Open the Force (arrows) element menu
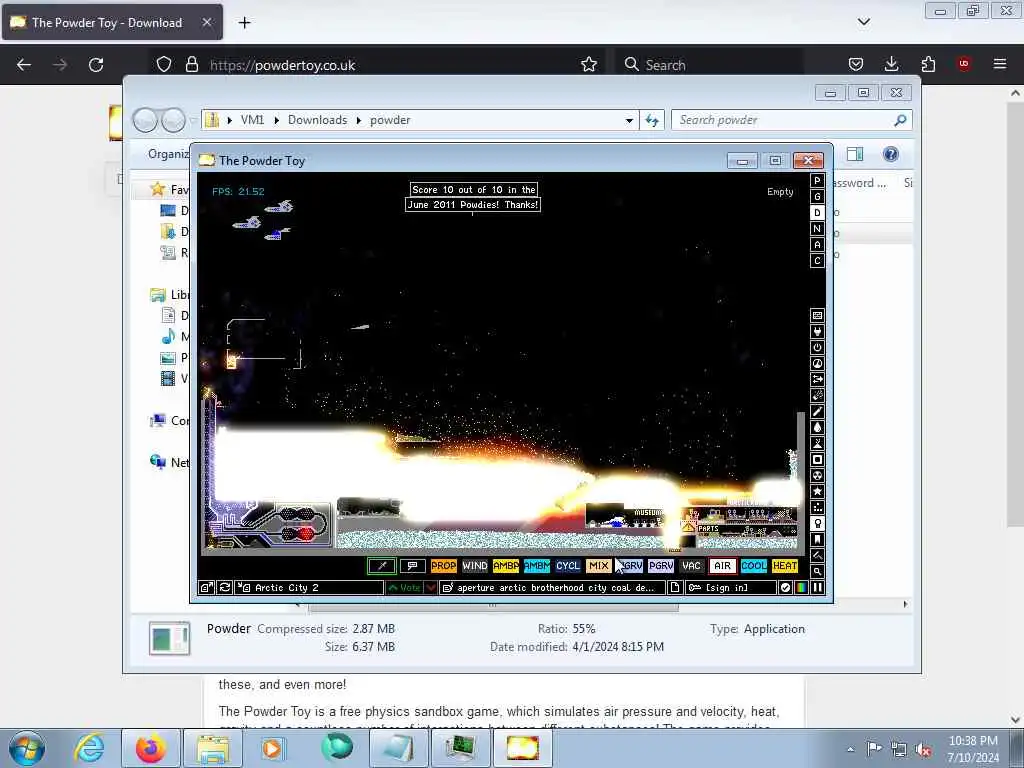Viewport: 1024px width, 768px height. point(817,379)
